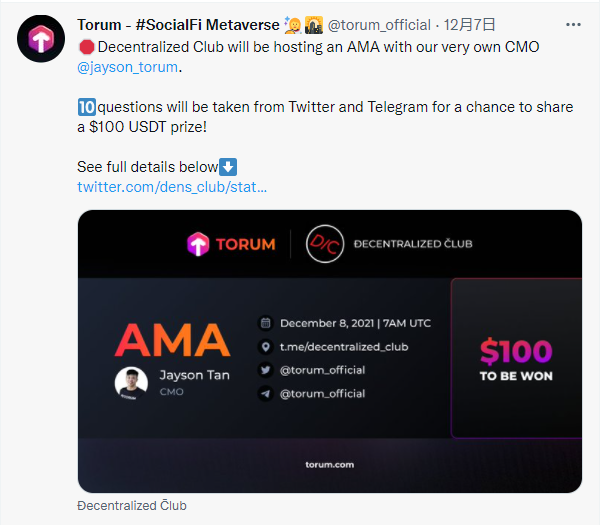This screenshot has height=525, width=601.
Task: Click the red stop-sign emoji in the tweet
Action: pos(86,47)
